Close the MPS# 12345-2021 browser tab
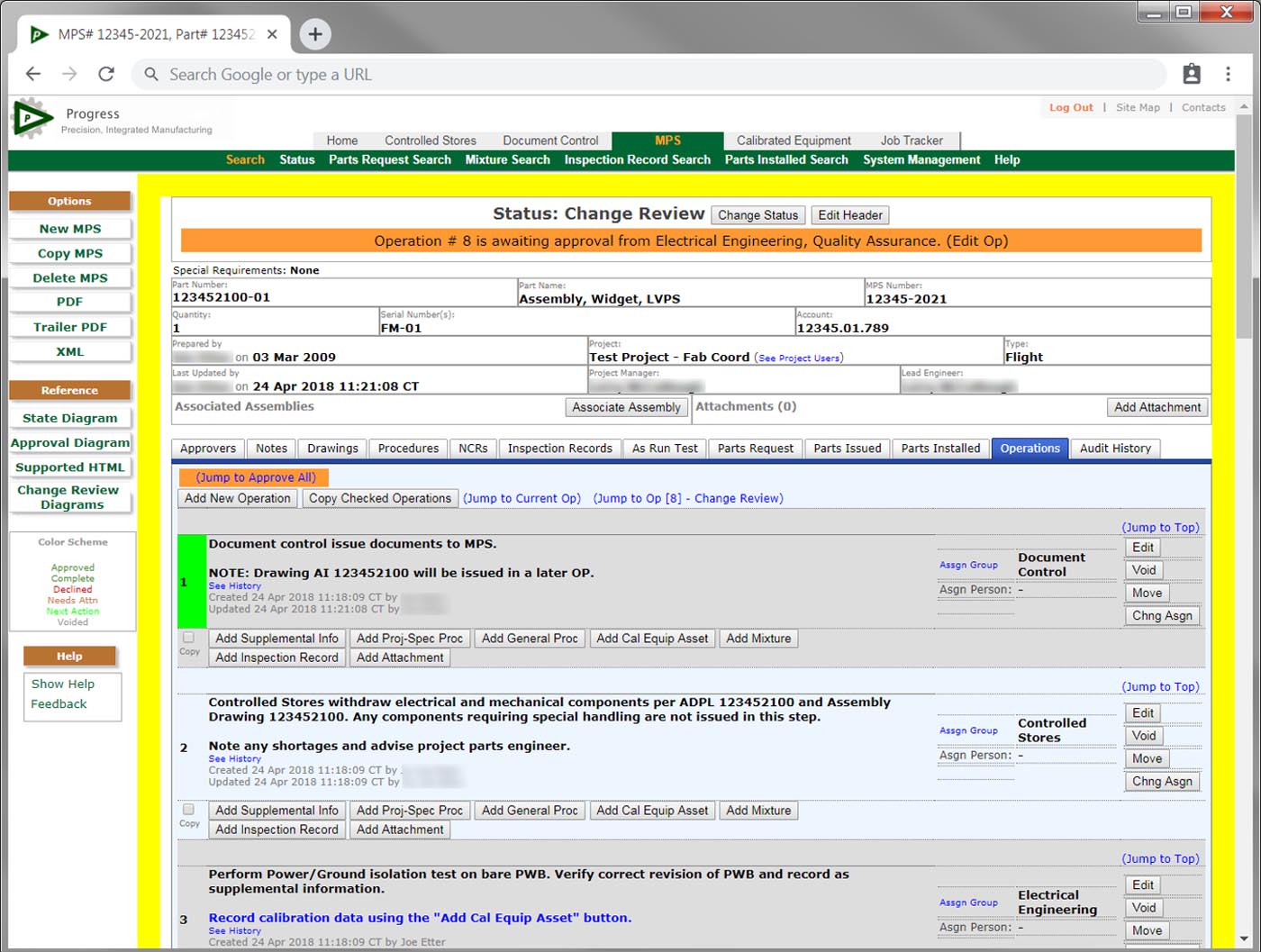This screenshot has height=952, width=1261. click(273, 34)
